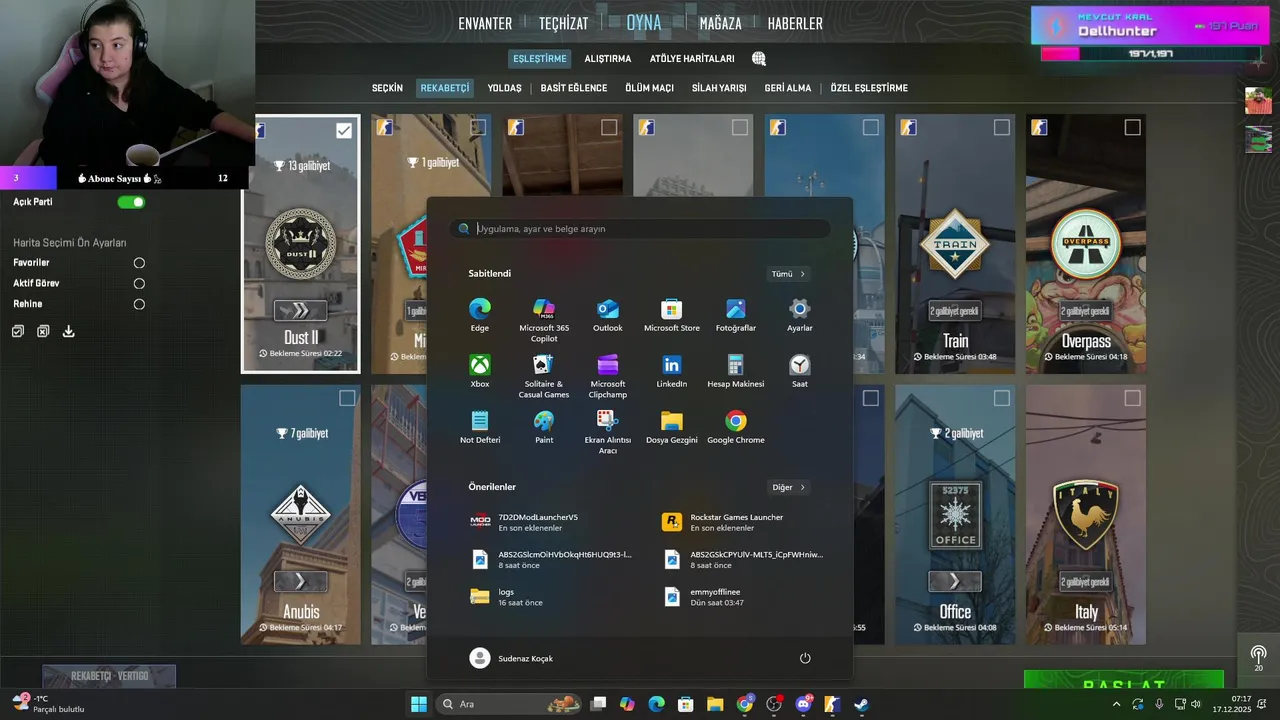Launch Fotoğraflar app
This screenshot has height=720, width=1280.
(736, 315)
